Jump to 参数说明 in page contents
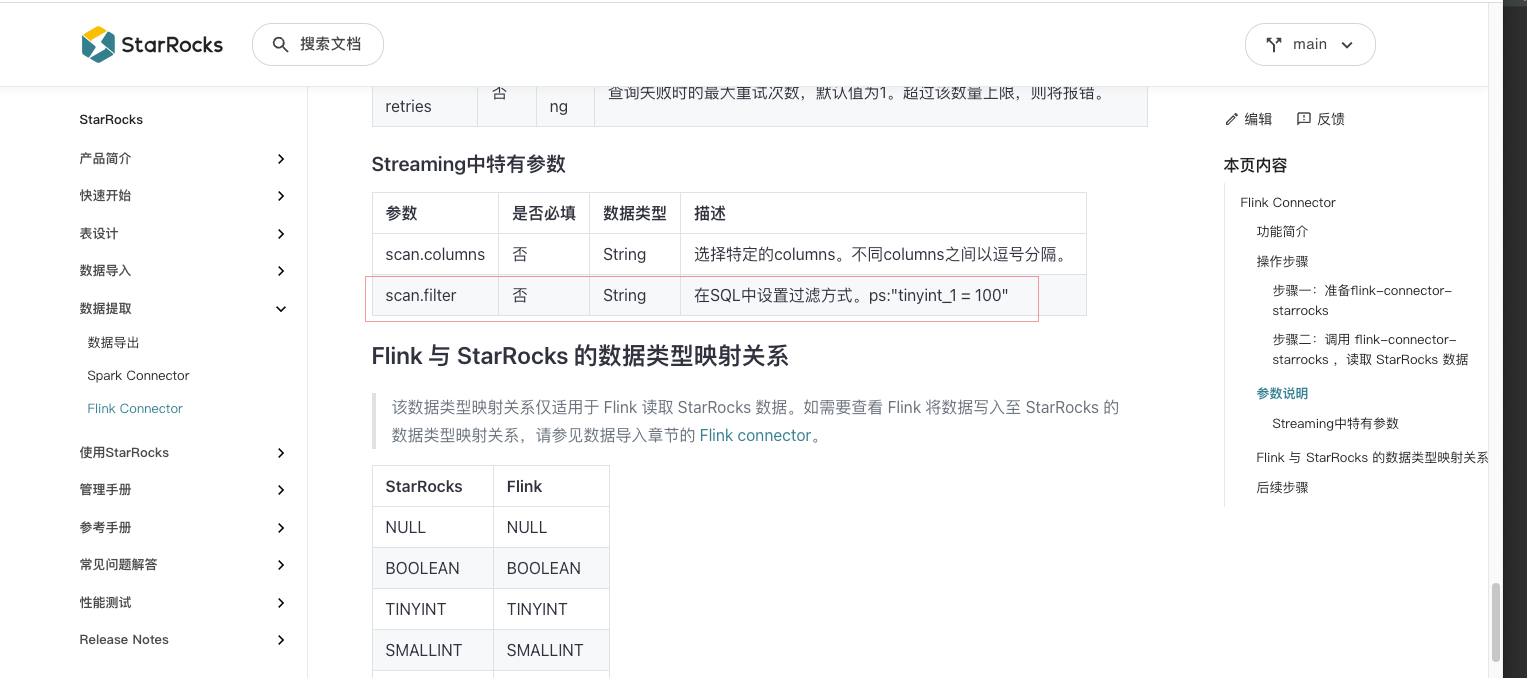This screenshot has width=1527, height=678. [x=1282, y=394]
